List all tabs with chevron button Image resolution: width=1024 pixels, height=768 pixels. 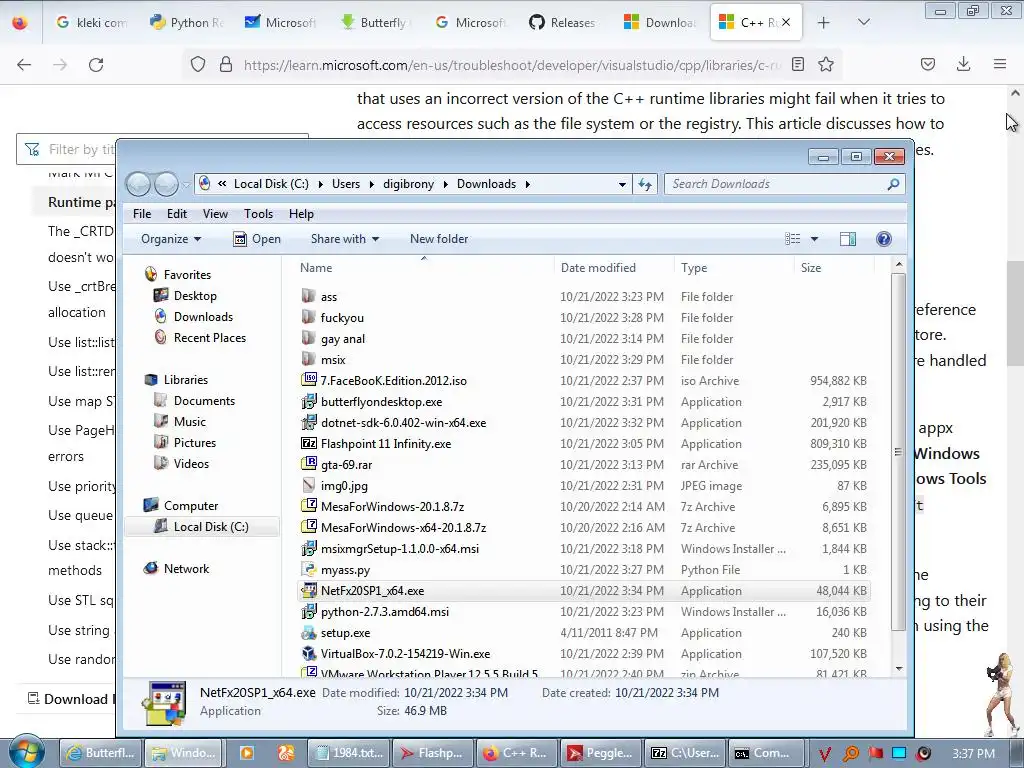[x=863, y=22]
